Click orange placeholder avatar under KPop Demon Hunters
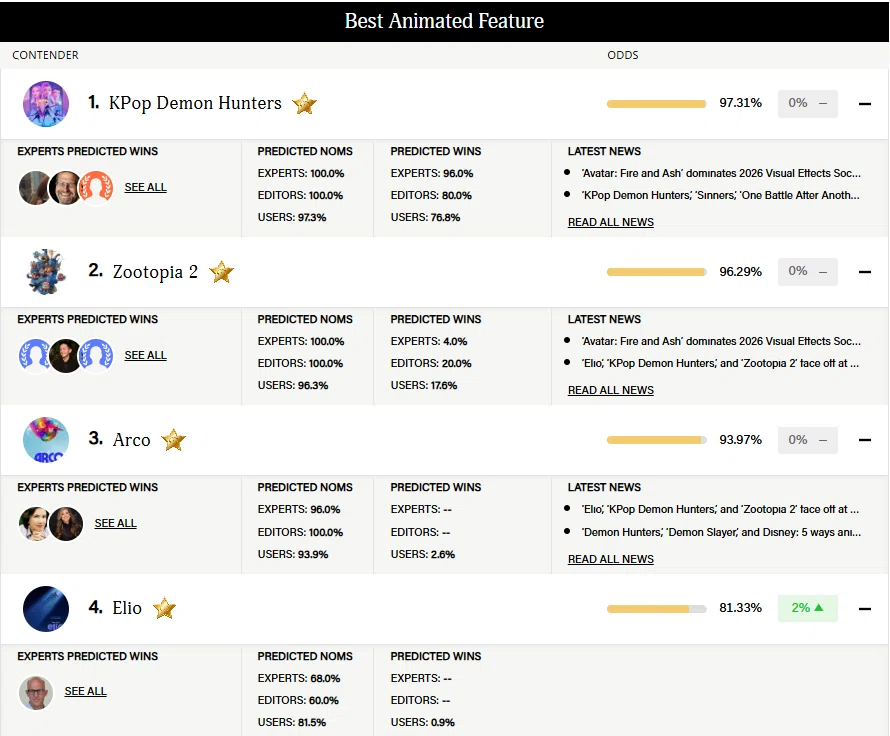The image size is (890, 736). (96, 188)
